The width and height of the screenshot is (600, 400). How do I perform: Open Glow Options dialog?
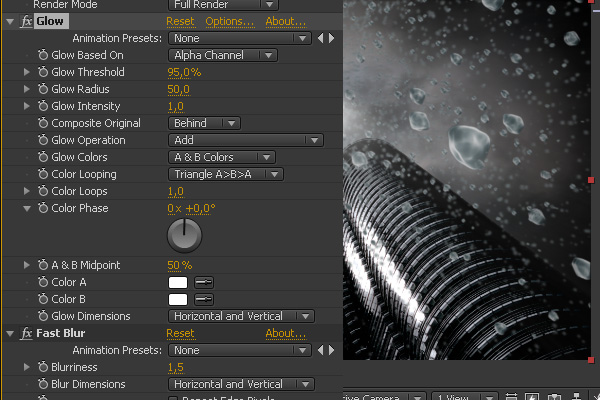click(230, 21)
